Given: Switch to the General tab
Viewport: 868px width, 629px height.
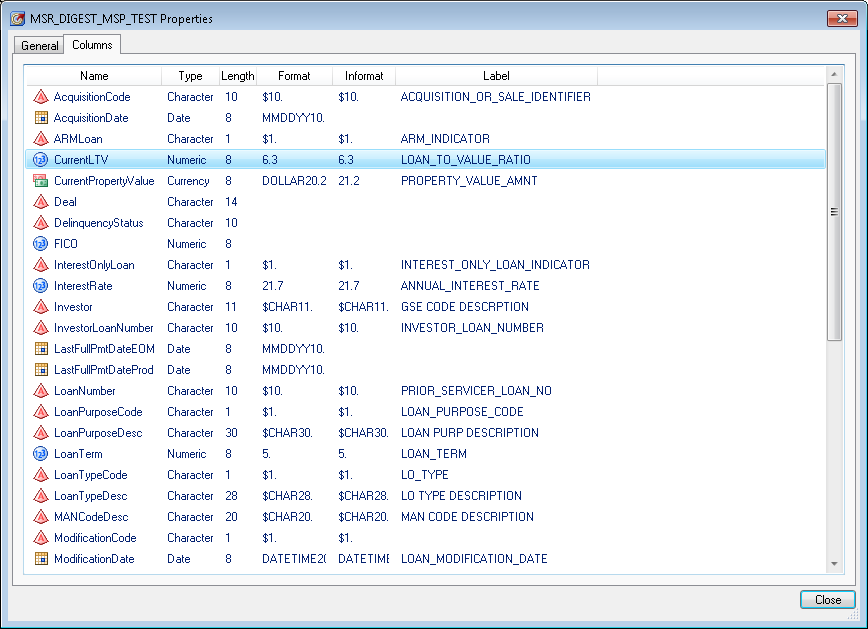Looking at the screenshot, I should pos(38,45).
